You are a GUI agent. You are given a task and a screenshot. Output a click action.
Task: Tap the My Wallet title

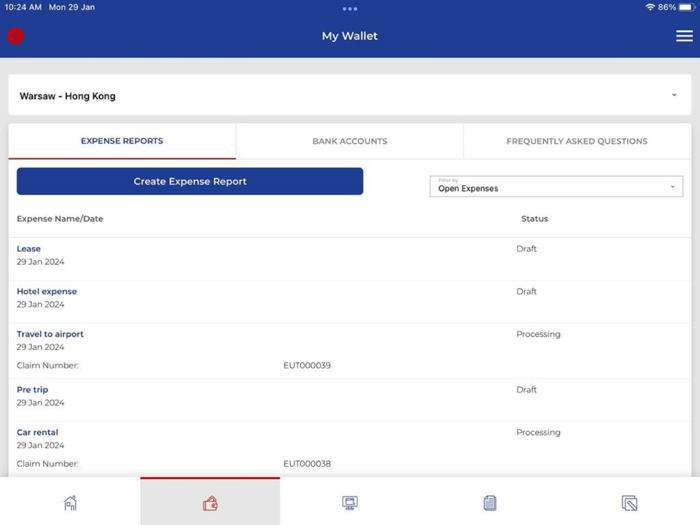(x=350, y=36)
